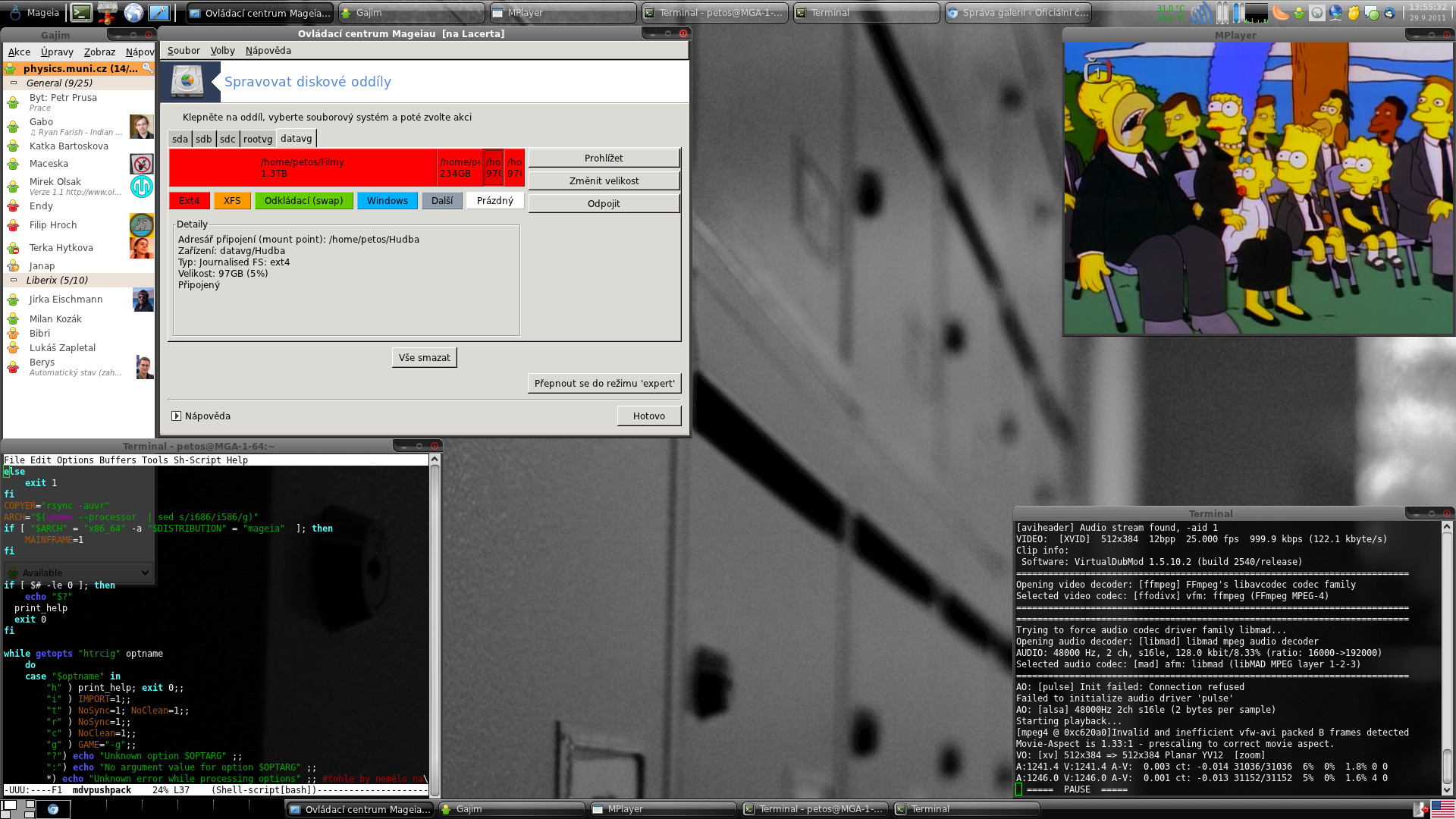Click the wireless signal tray indicator

[x=1201, y=13]
